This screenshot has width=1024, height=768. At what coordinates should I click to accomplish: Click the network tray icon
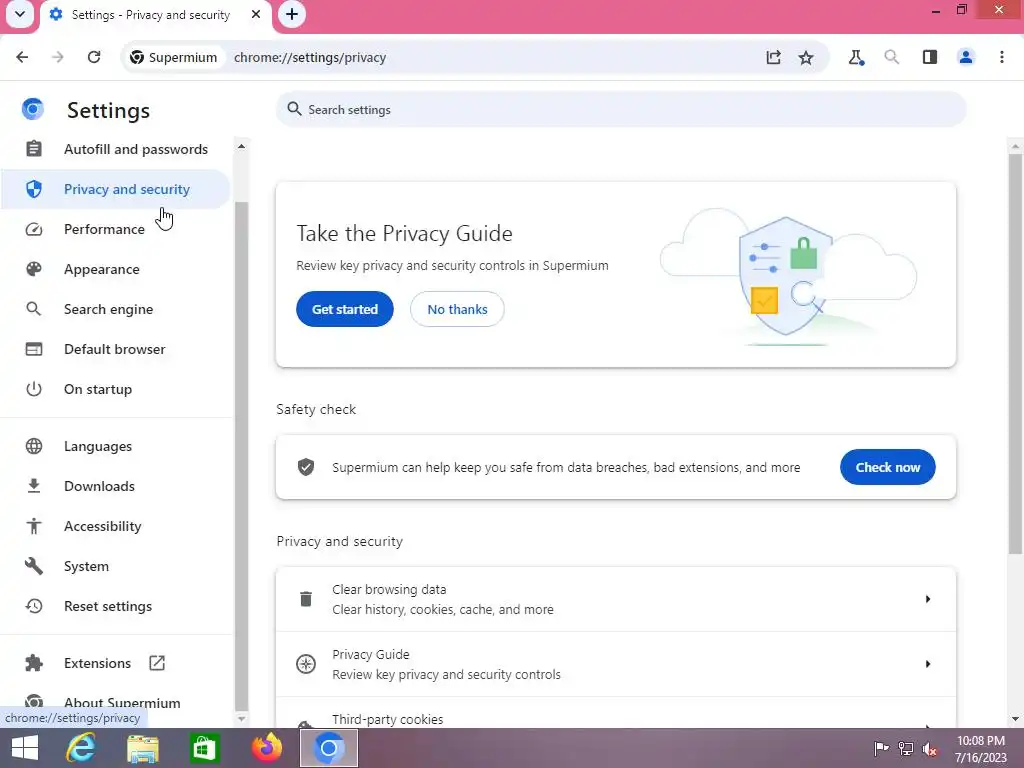tap(906, 749)
